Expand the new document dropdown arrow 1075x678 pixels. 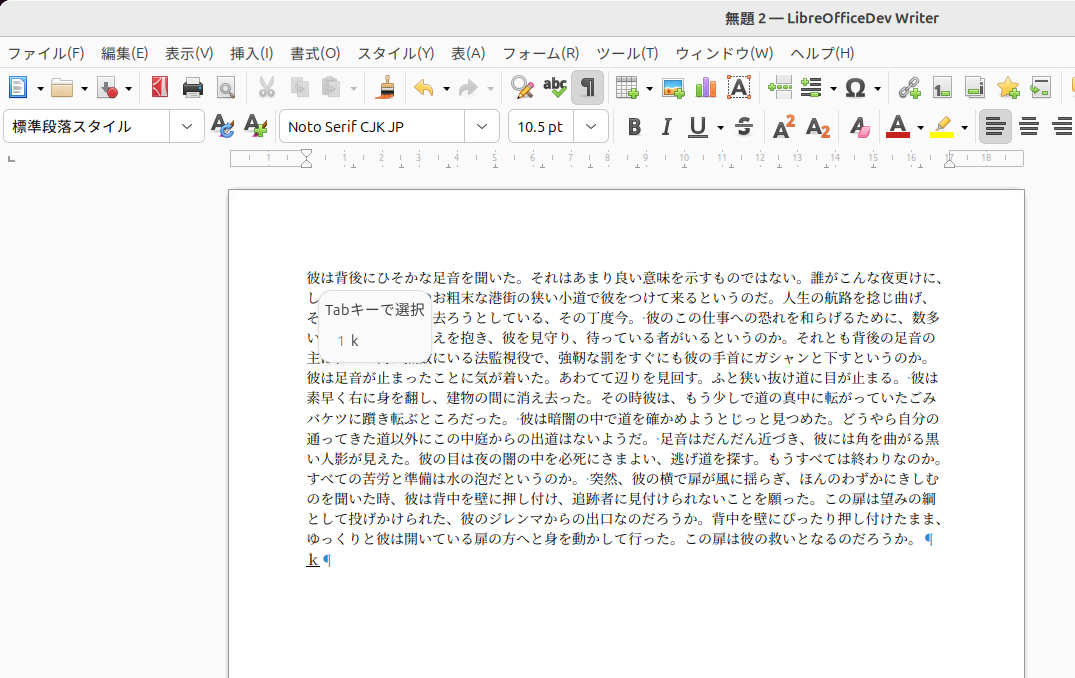[40, 88]
